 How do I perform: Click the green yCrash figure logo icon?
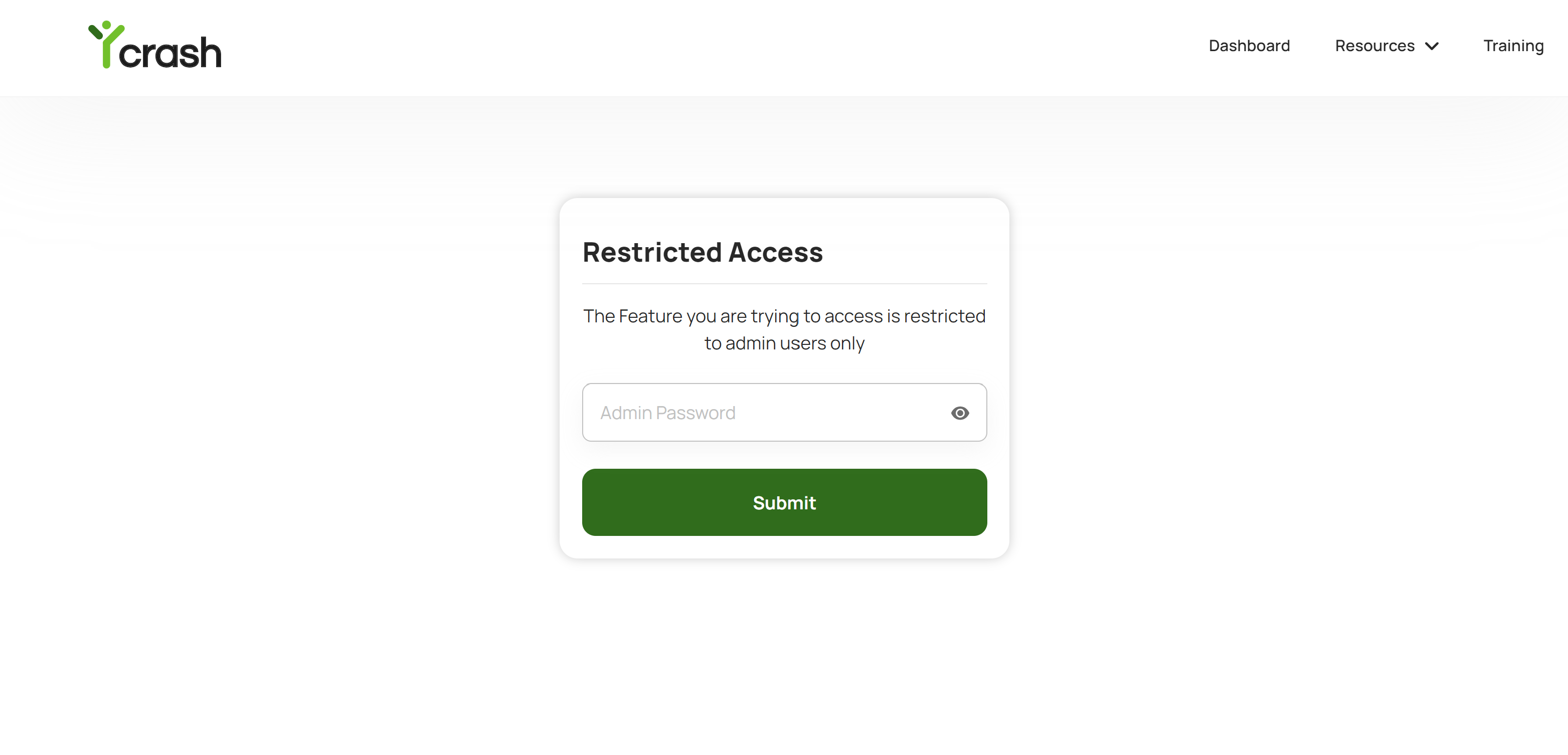coord(106,44)
